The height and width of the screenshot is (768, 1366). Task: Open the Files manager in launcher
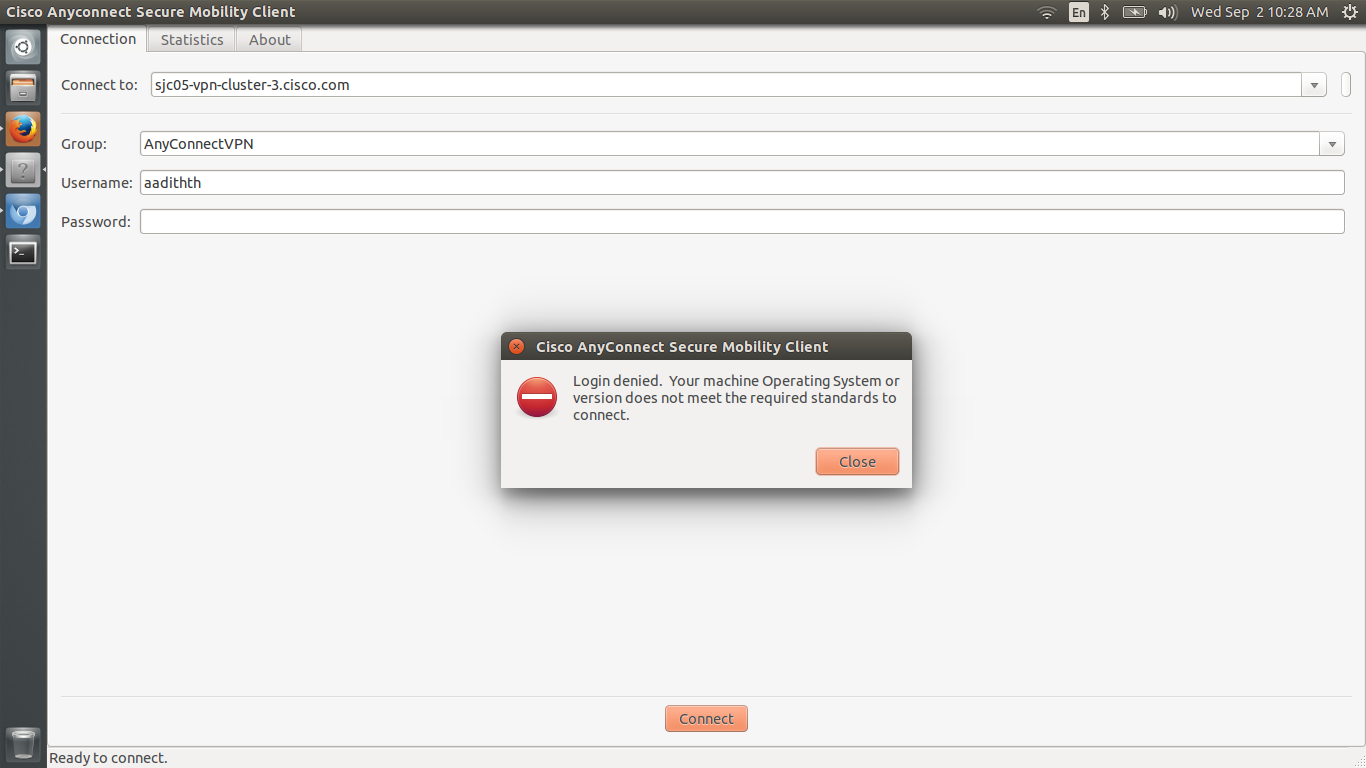click(x=23, y=88)
